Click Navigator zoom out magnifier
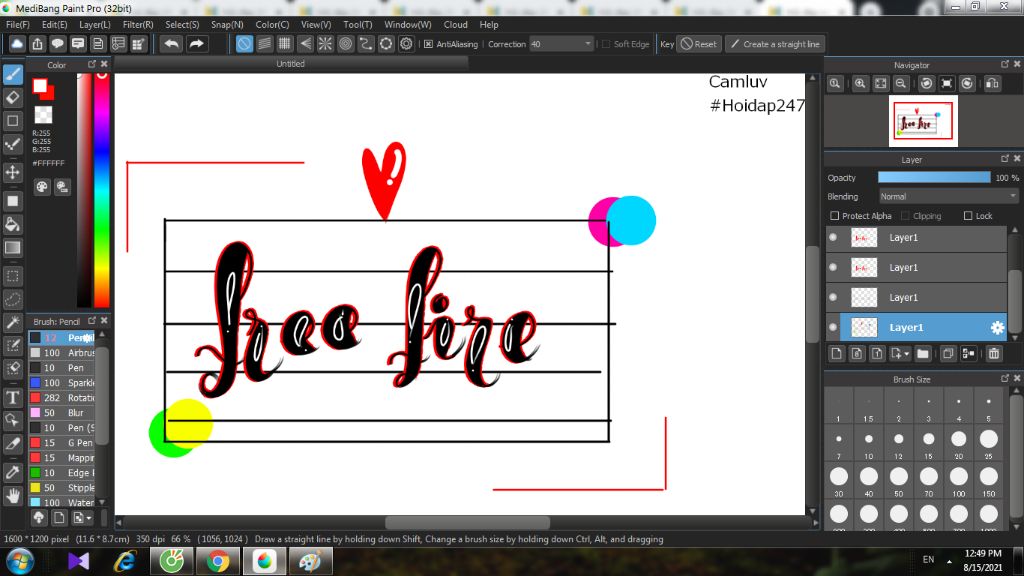1024x576 pixels. point(901,84)
